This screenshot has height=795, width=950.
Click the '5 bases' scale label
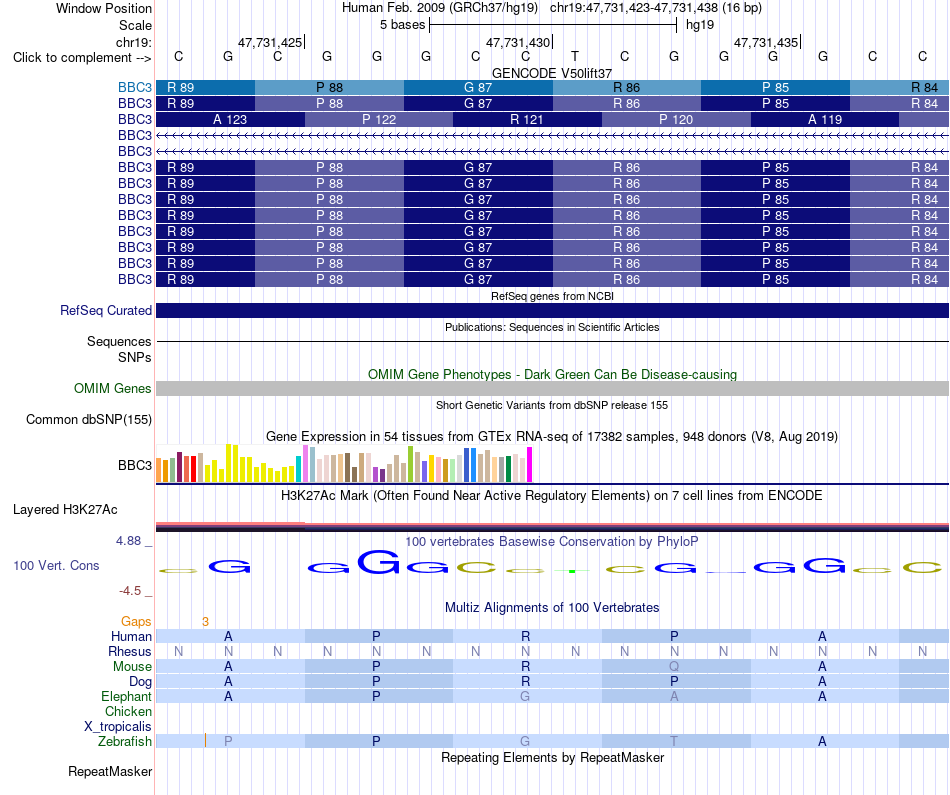[x=403, y=25]
